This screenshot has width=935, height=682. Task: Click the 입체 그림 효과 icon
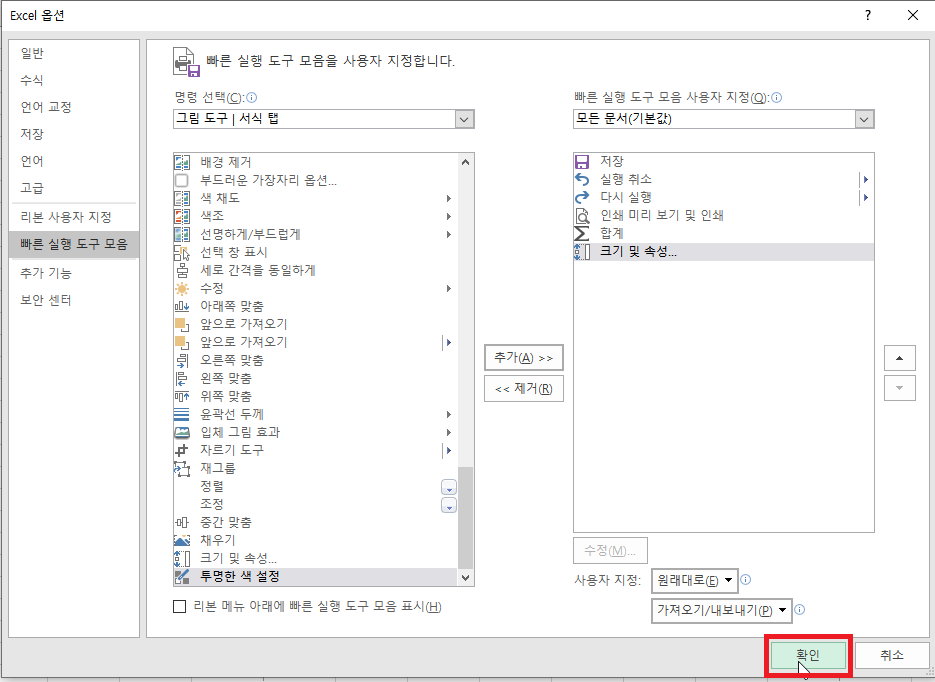click(x=182, y=432)
